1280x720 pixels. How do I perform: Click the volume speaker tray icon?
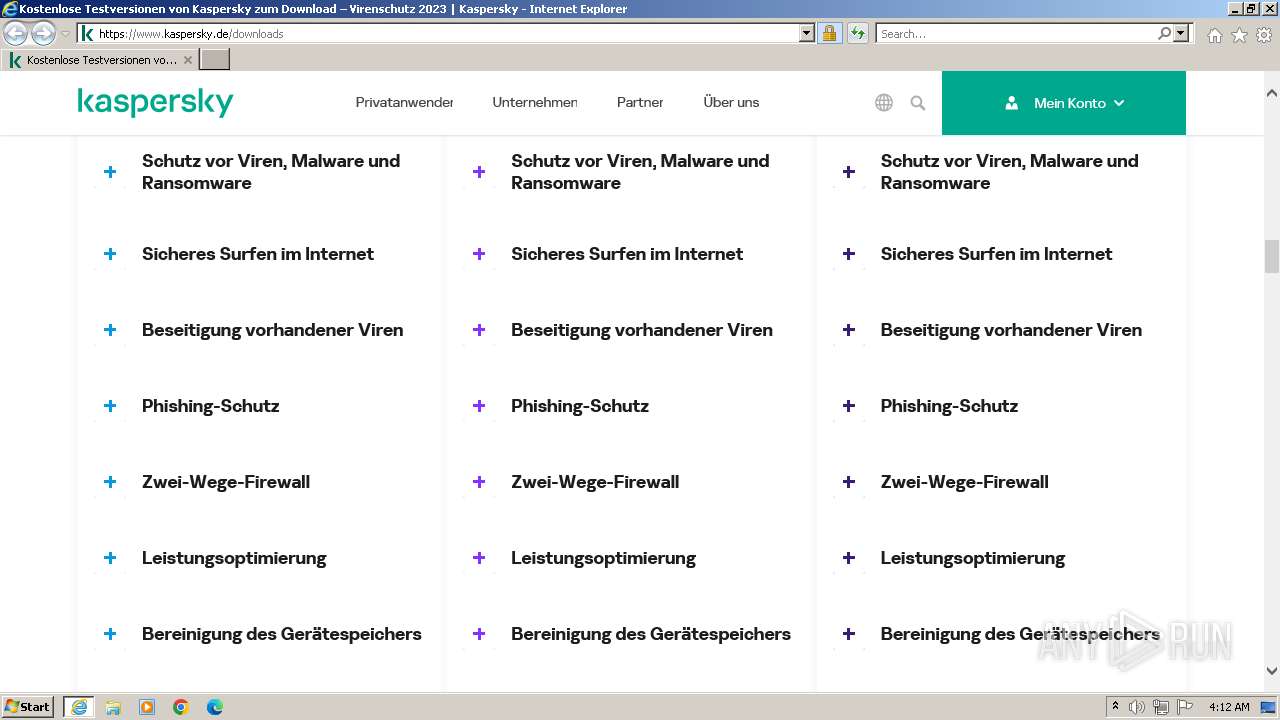tap(1137, 707)
